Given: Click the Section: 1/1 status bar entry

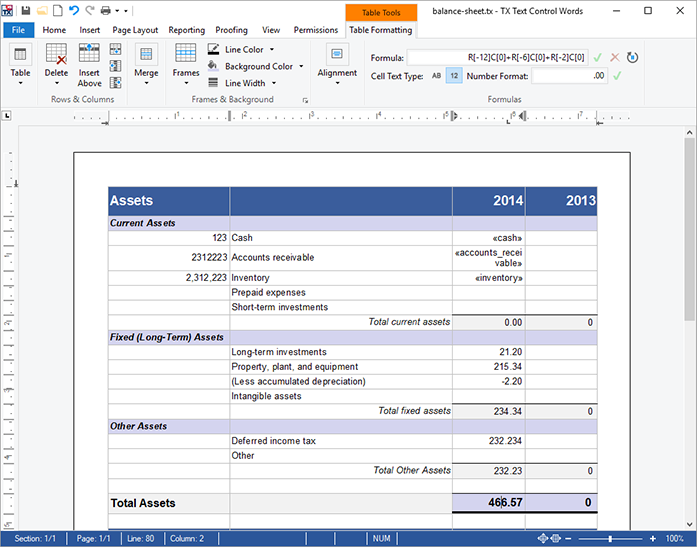Looking at the screenshot, I should [35, 539].
